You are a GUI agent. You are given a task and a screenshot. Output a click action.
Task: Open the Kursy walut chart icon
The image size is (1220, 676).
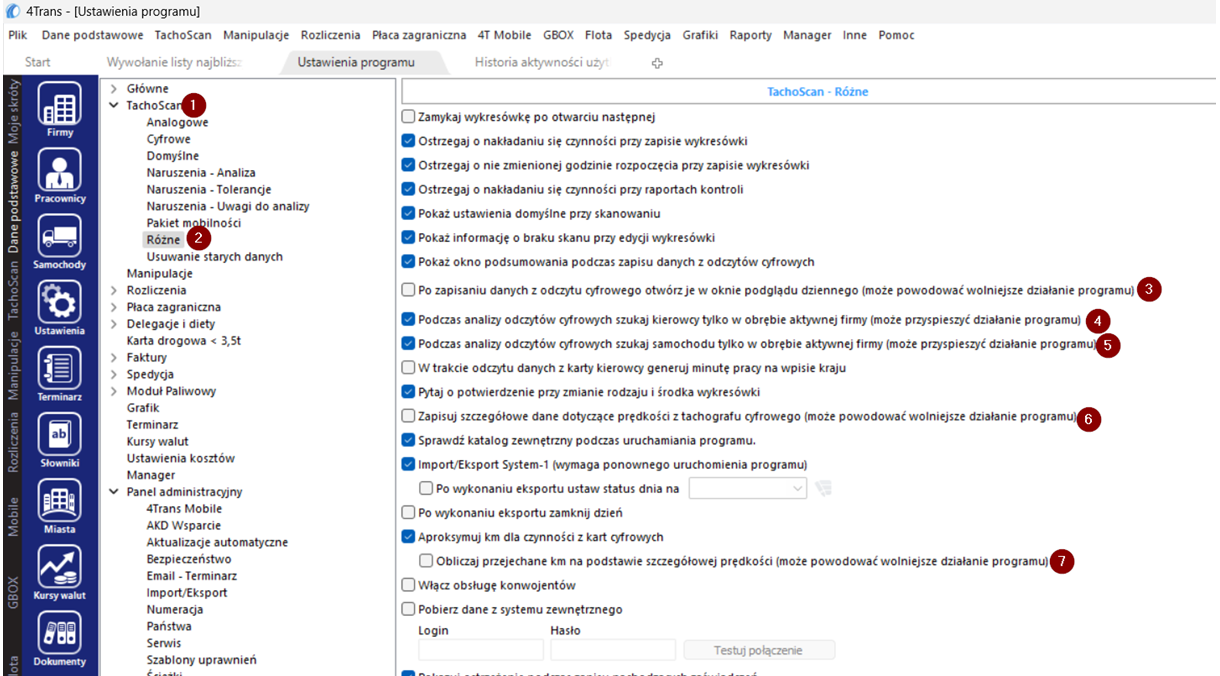coord(59,569)
